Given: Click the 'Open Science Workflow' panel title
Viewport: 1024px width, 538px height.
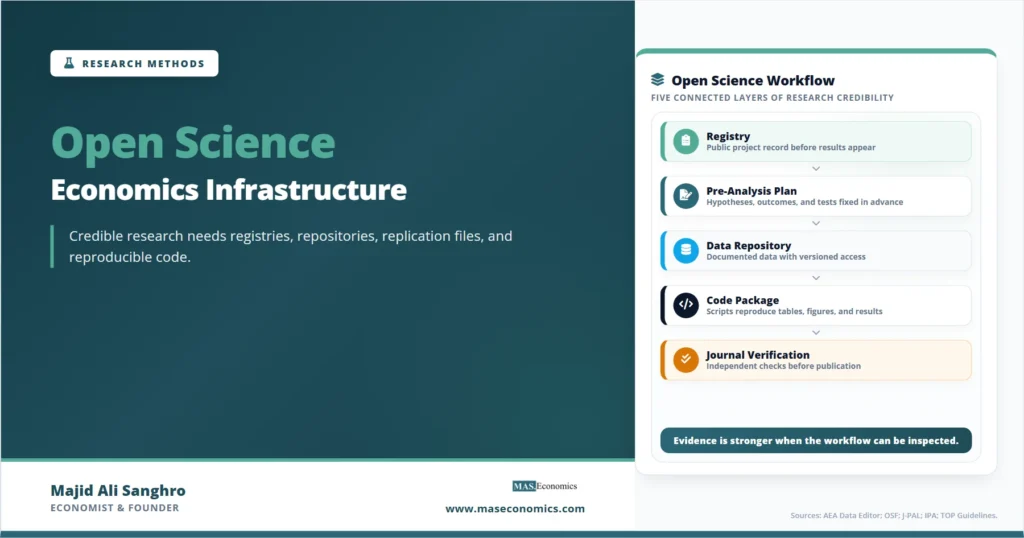Looking at the screenshot, I should (x=753, y=80).
